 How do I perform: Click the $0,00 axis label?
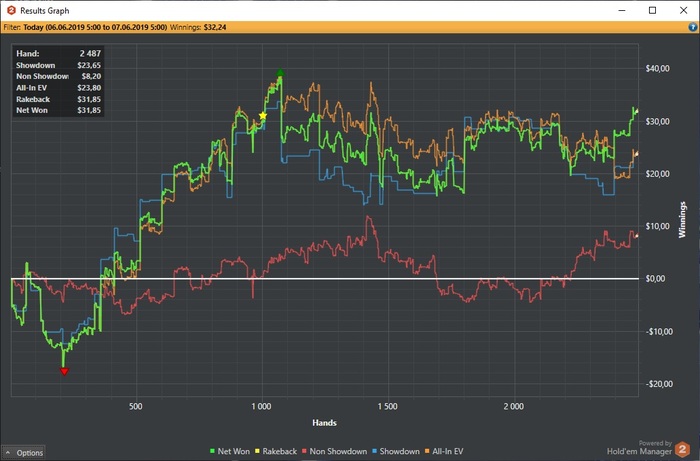point(655,278)
